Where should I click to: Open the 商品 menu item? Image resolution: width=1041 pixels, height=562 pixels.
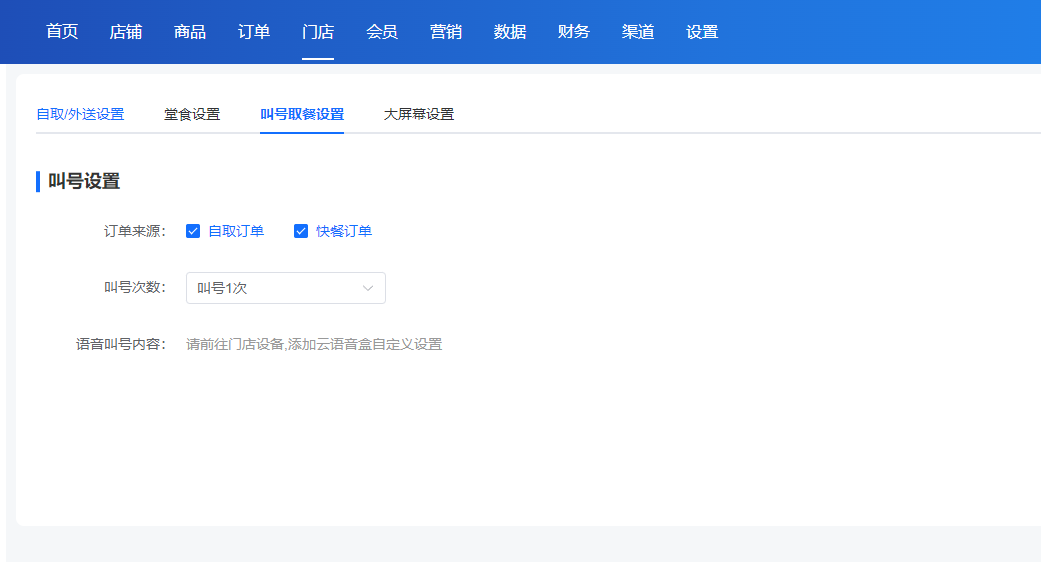190,32
